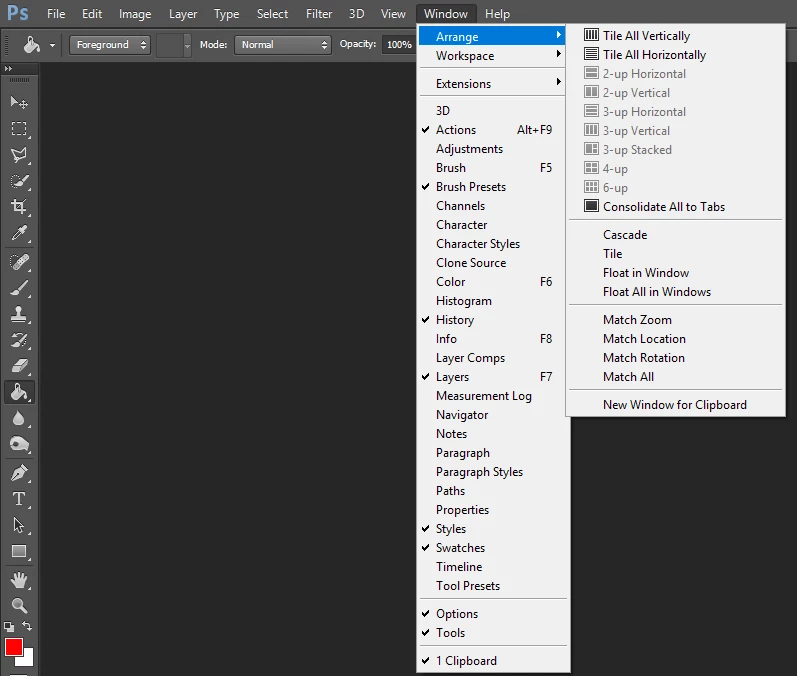Select the Crop tool
The height and width of the screenshot is (676, 797).
point(19,206)
